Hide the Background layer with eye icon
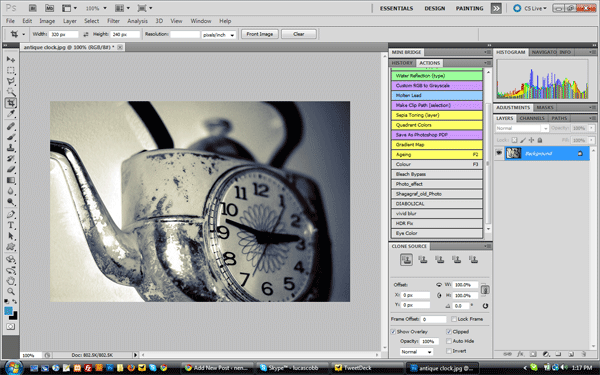This screenshot has height=375, width=600. [499, 153]
